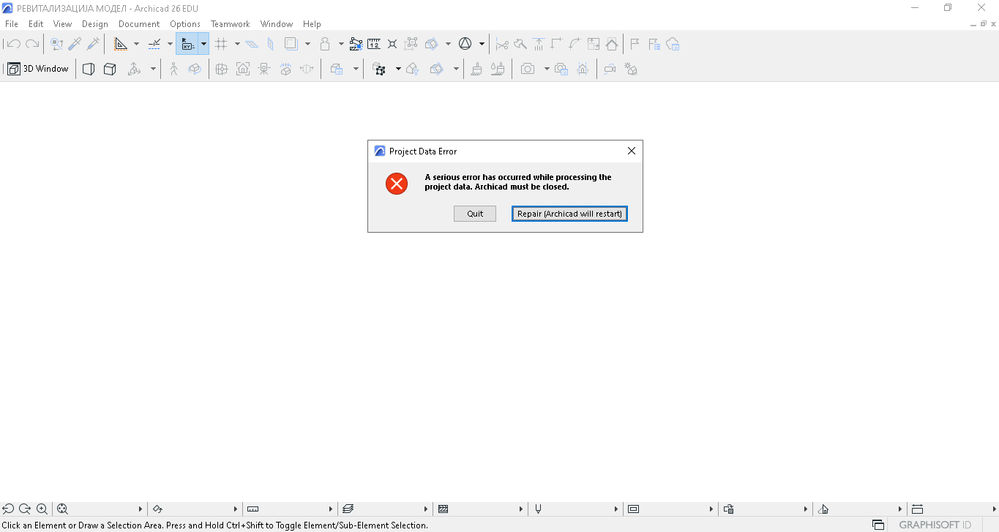Open the Help menu
The height and width of the screenshot is (532, 999).
312,24
